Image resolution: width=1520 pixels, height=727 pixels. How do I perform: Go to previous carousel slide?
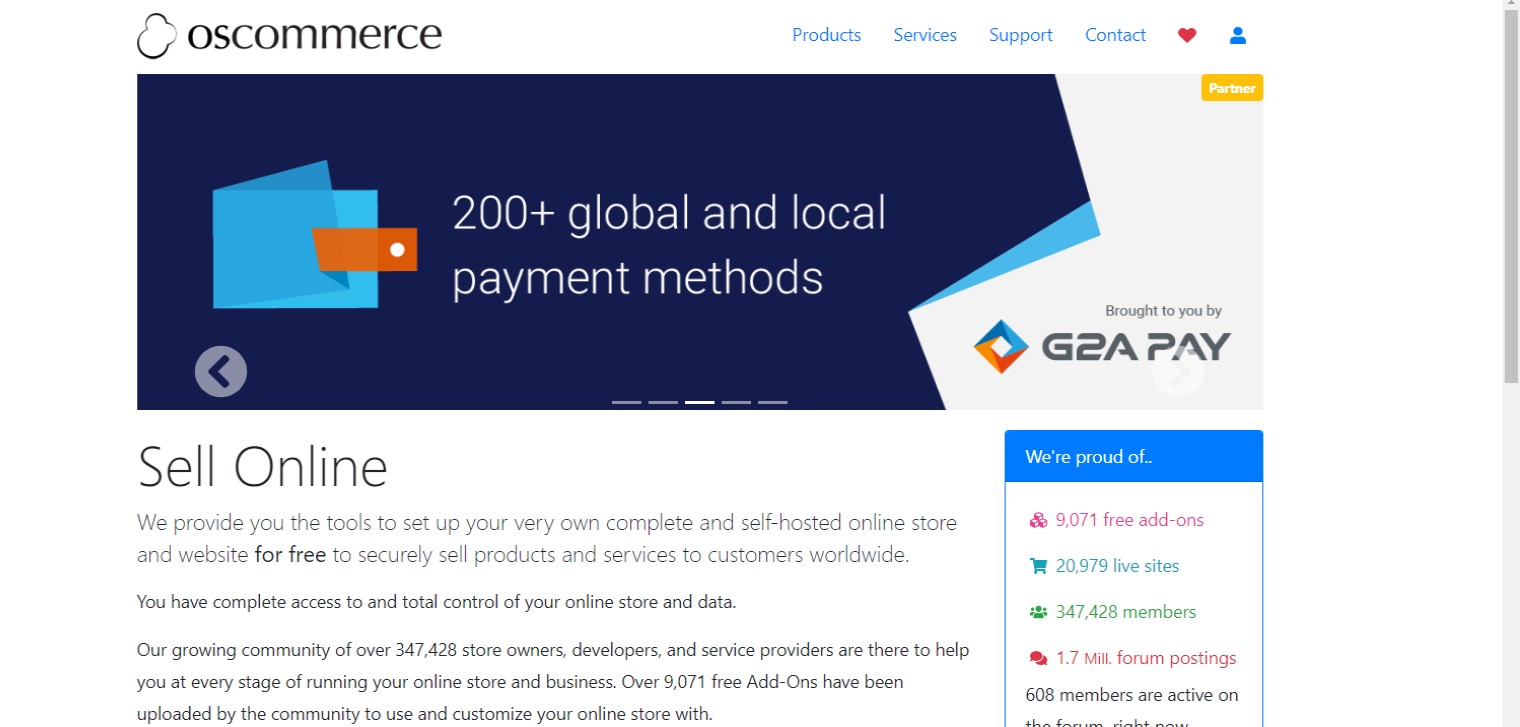pyautogui.click(x=221, y=372)
